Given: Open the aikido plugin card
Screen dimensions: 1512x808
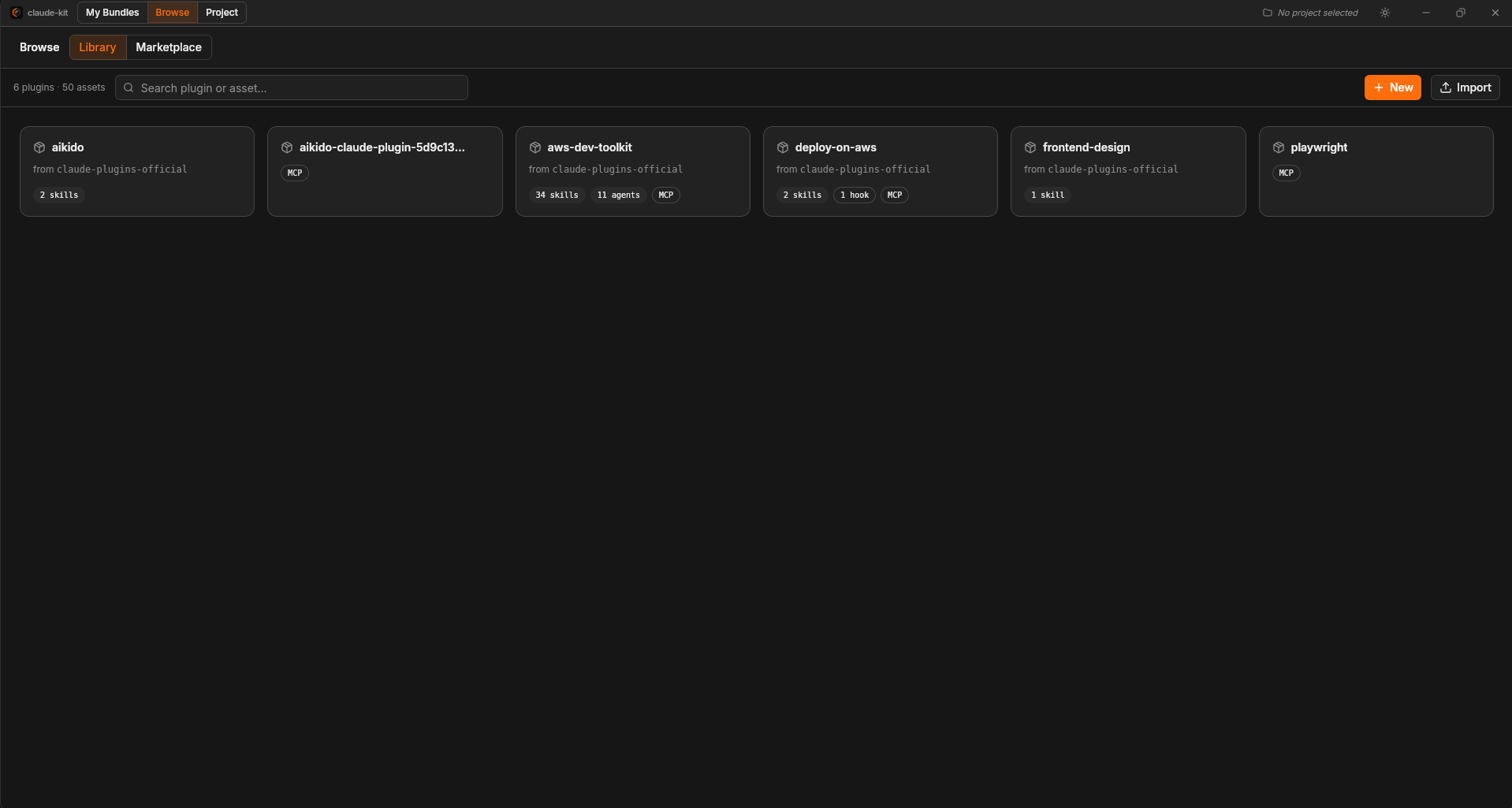Looking at the screenshot, I should coord(137,171).
